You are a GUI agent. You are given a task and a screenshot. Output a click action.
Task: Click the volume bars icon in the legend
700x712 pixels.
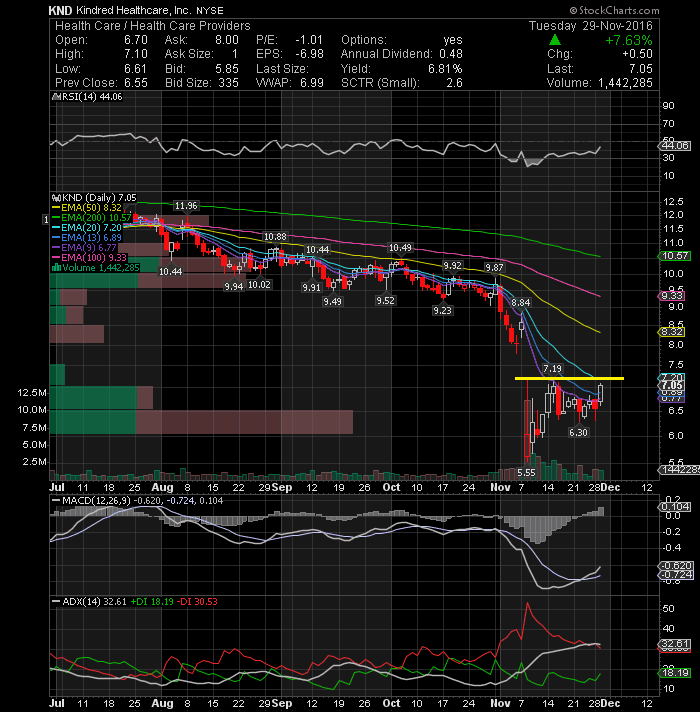pos(56,267)
